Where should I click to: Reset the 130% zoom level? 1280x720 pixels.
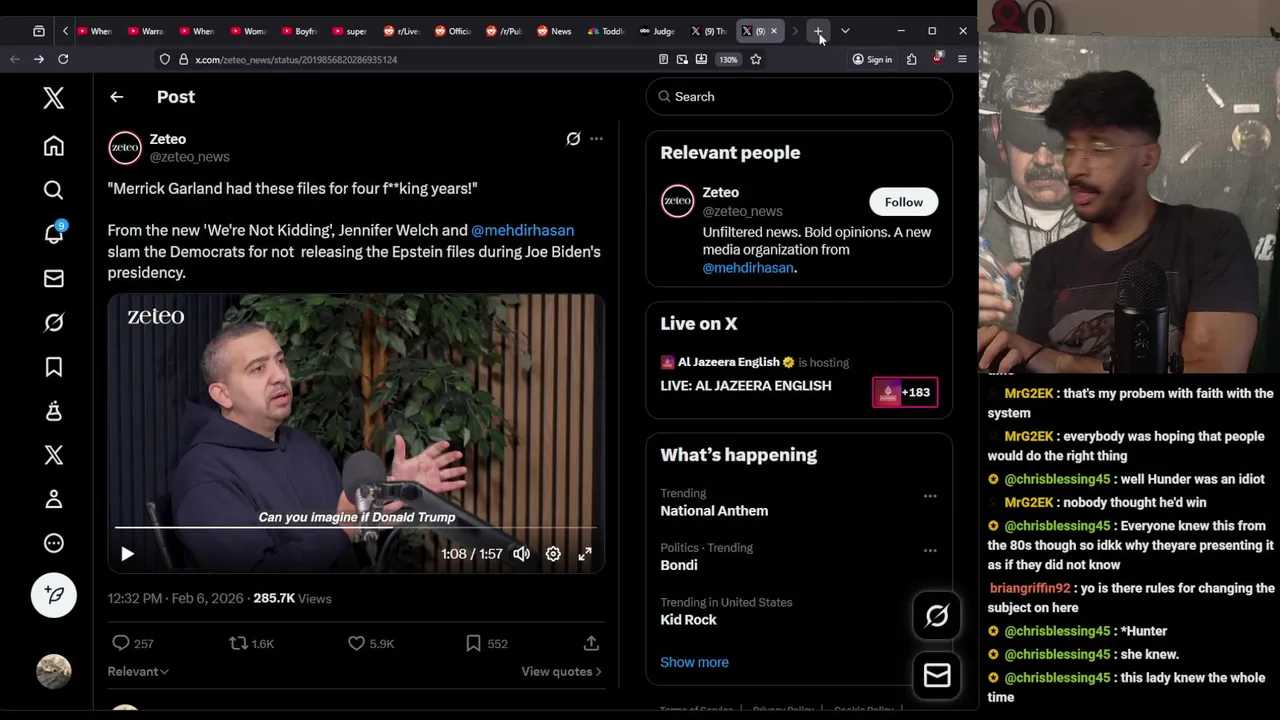728,59
